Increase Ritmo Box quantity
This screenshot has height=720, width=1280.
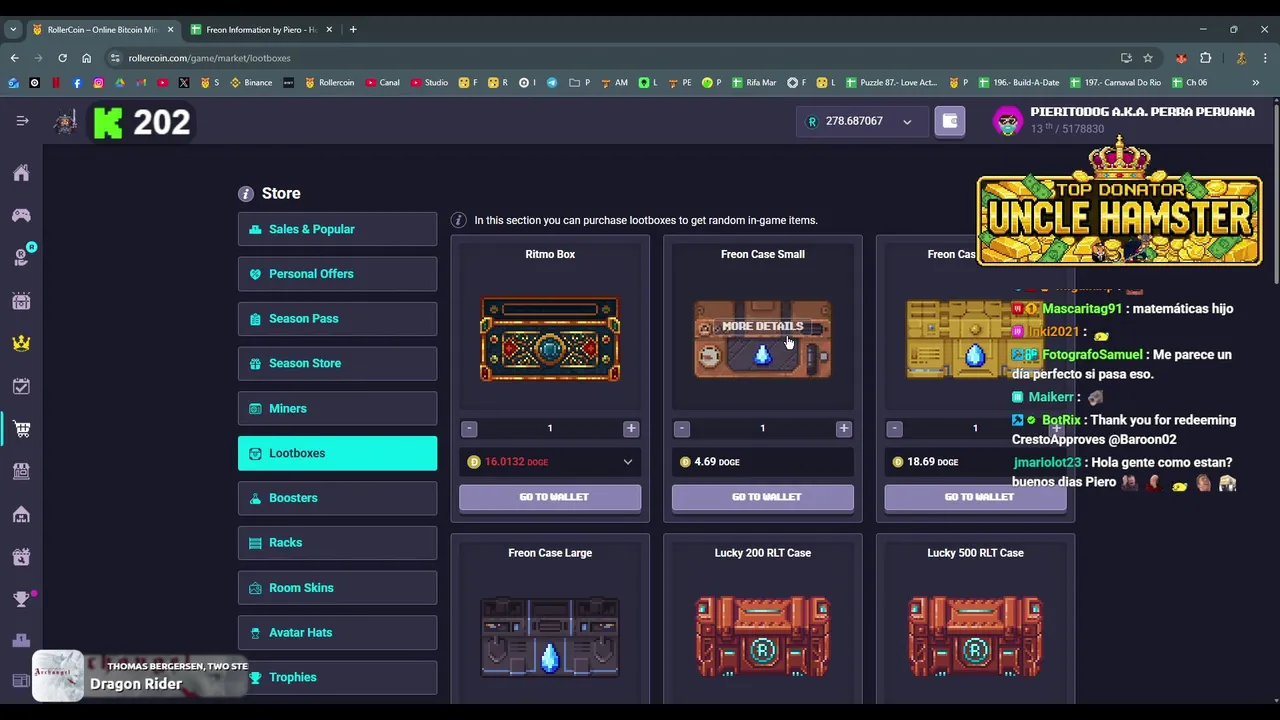point(631,429)
